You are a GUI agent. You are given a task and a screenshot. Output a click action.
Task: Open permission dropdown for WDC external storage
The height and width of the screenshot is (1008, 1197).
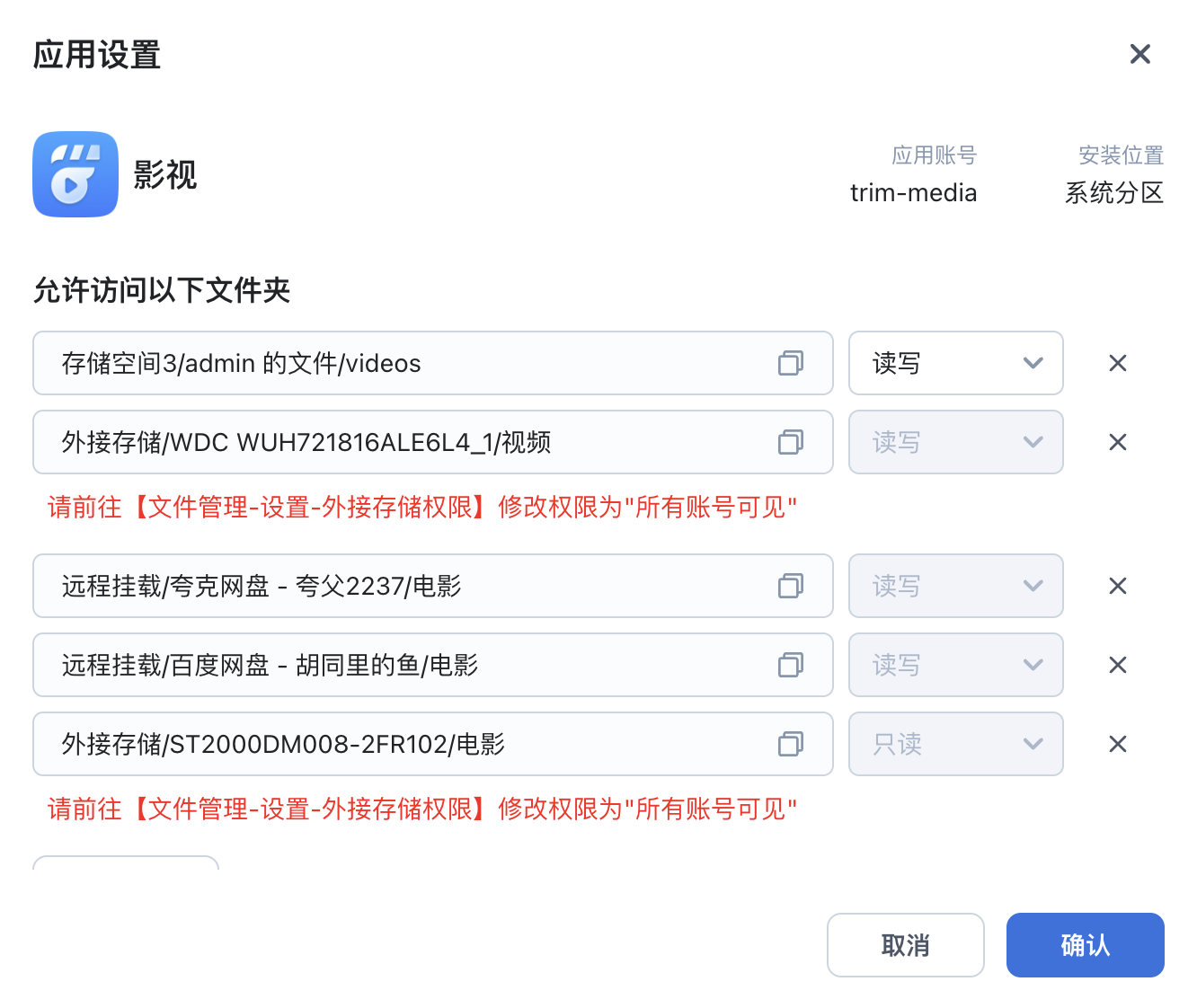955,442
